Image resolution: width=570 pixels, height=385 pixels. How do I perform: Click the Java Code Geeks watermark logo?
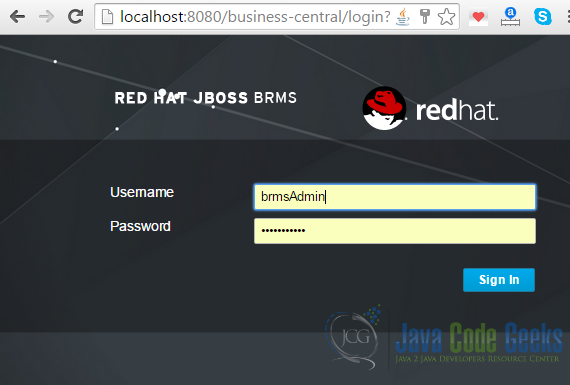pos(443,338)
